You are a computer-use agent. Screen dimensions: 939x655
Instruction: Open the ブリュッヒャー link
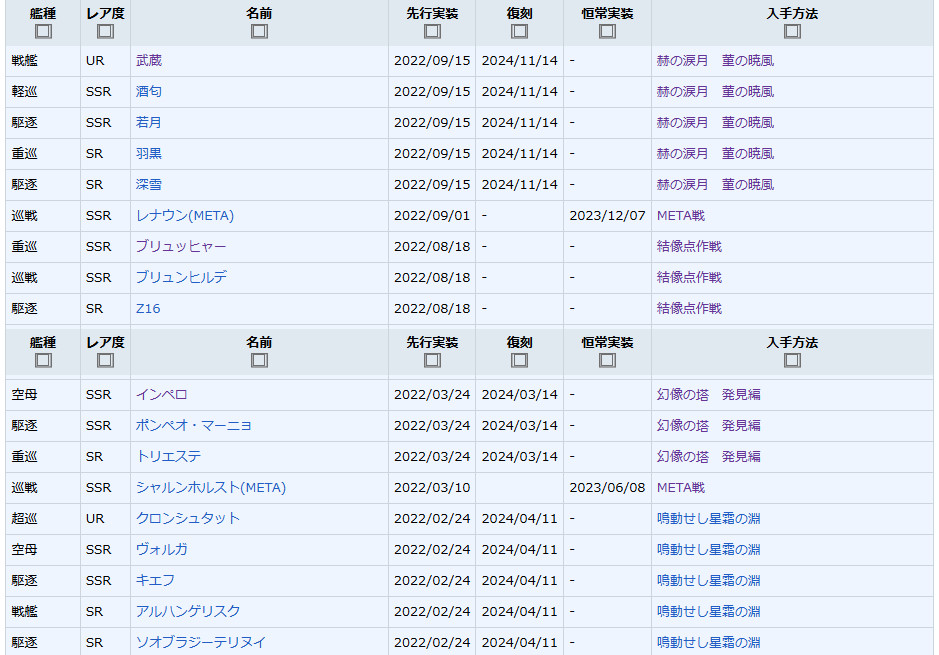[x=181, y=247]
